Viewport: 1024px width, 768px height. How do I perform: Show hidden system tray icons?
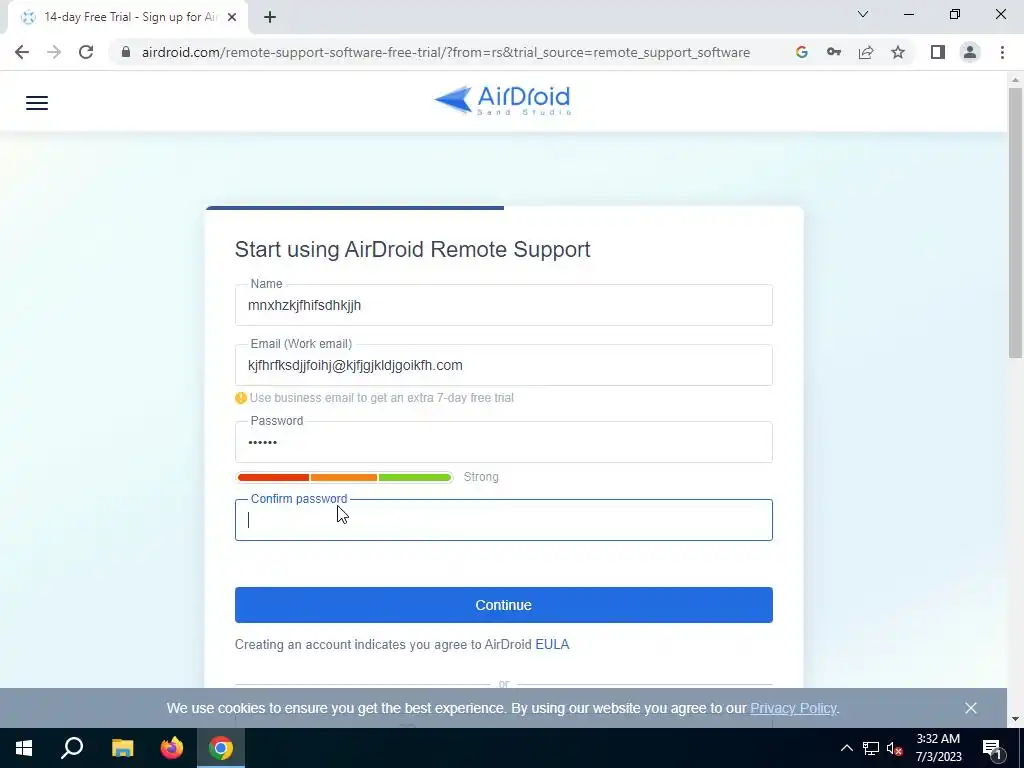(846, 748)
